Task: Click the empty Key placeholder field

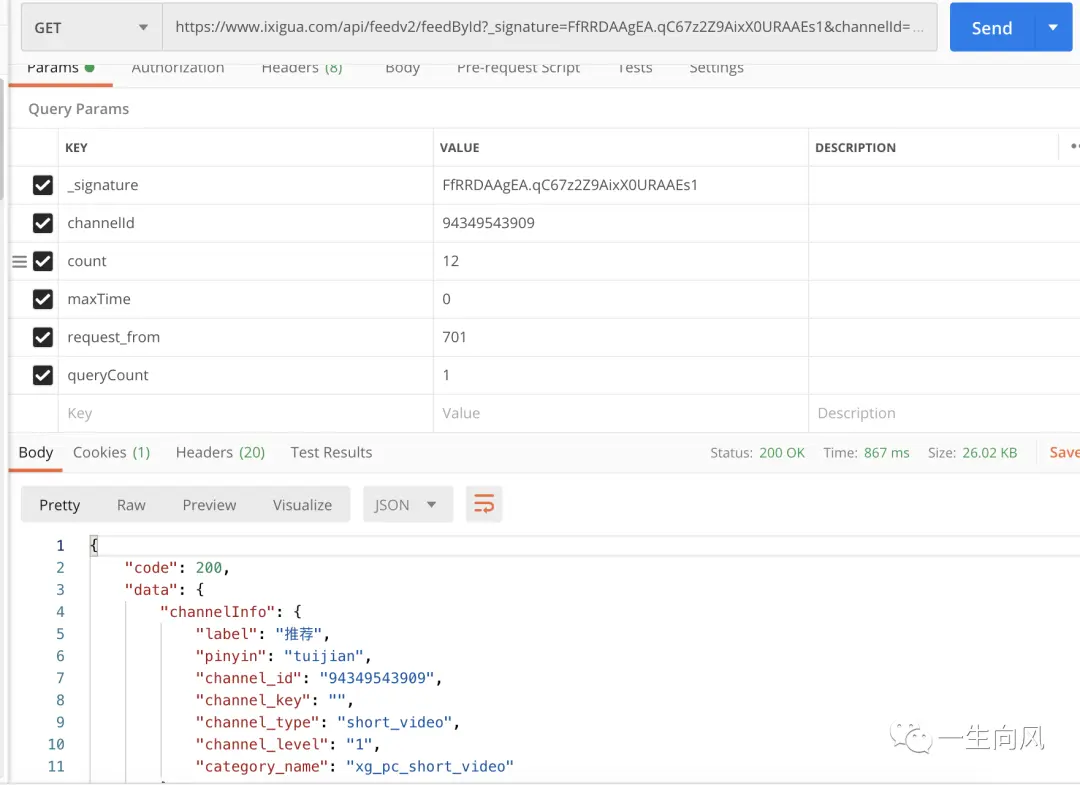Action: point(246,413)
